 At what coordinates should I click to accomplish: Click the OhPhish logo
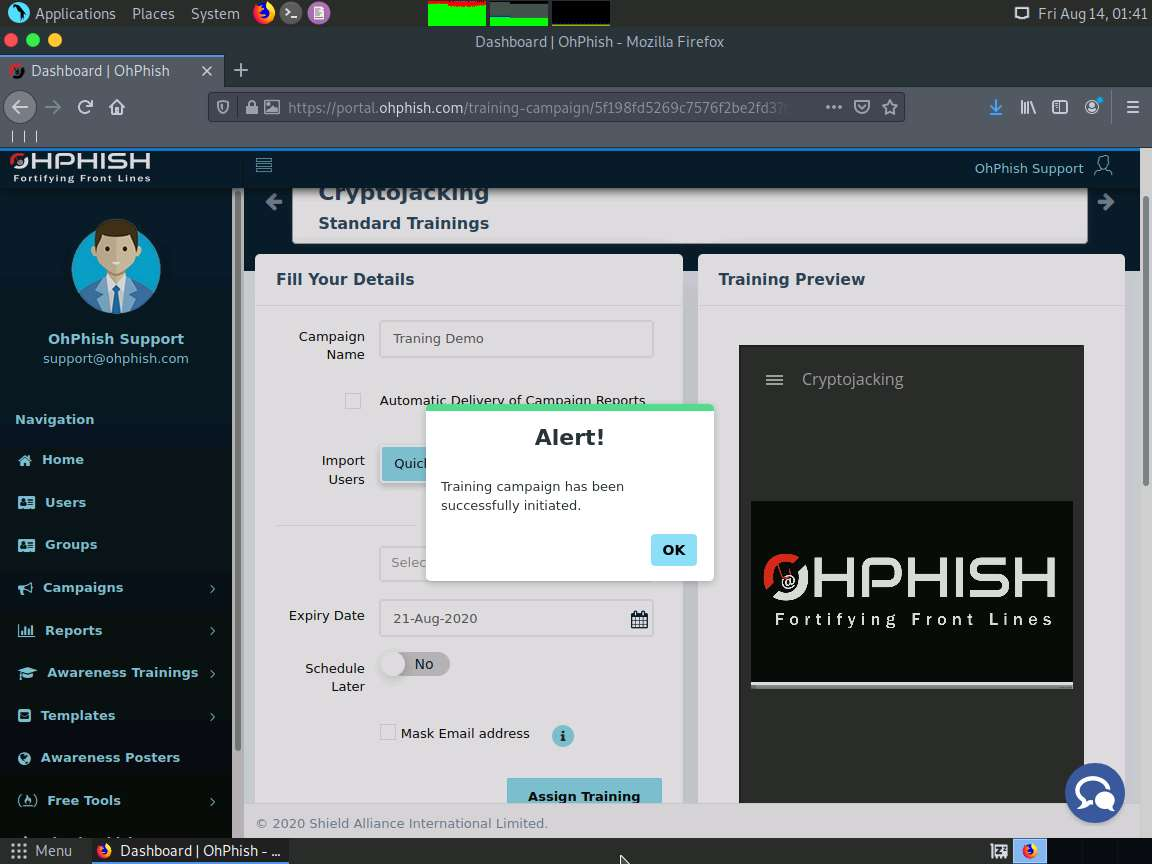81,167
